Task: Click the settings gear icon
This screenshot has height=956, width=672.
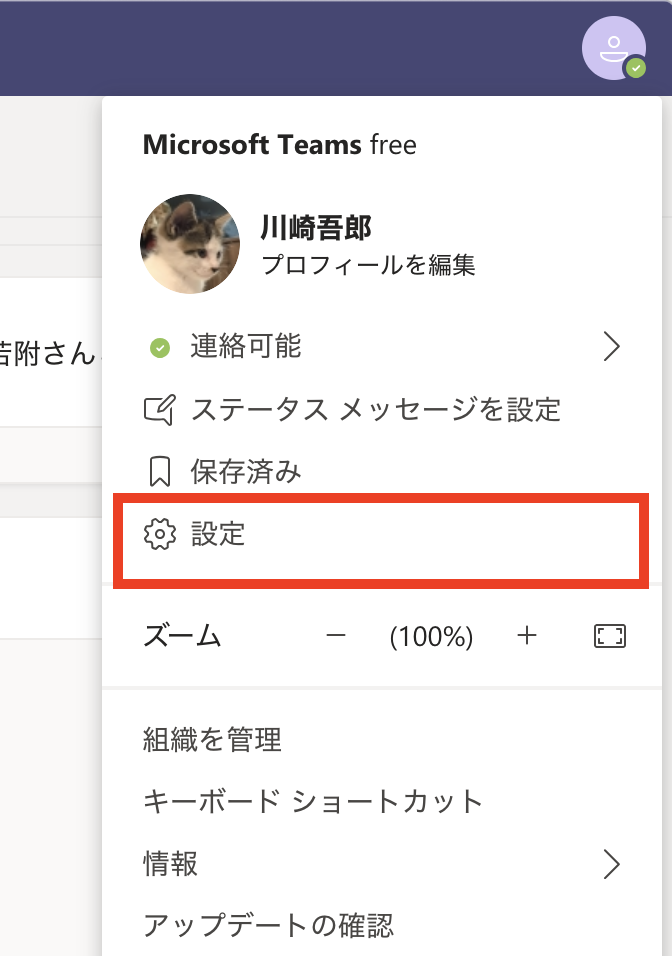Action: tap(159, 534)
